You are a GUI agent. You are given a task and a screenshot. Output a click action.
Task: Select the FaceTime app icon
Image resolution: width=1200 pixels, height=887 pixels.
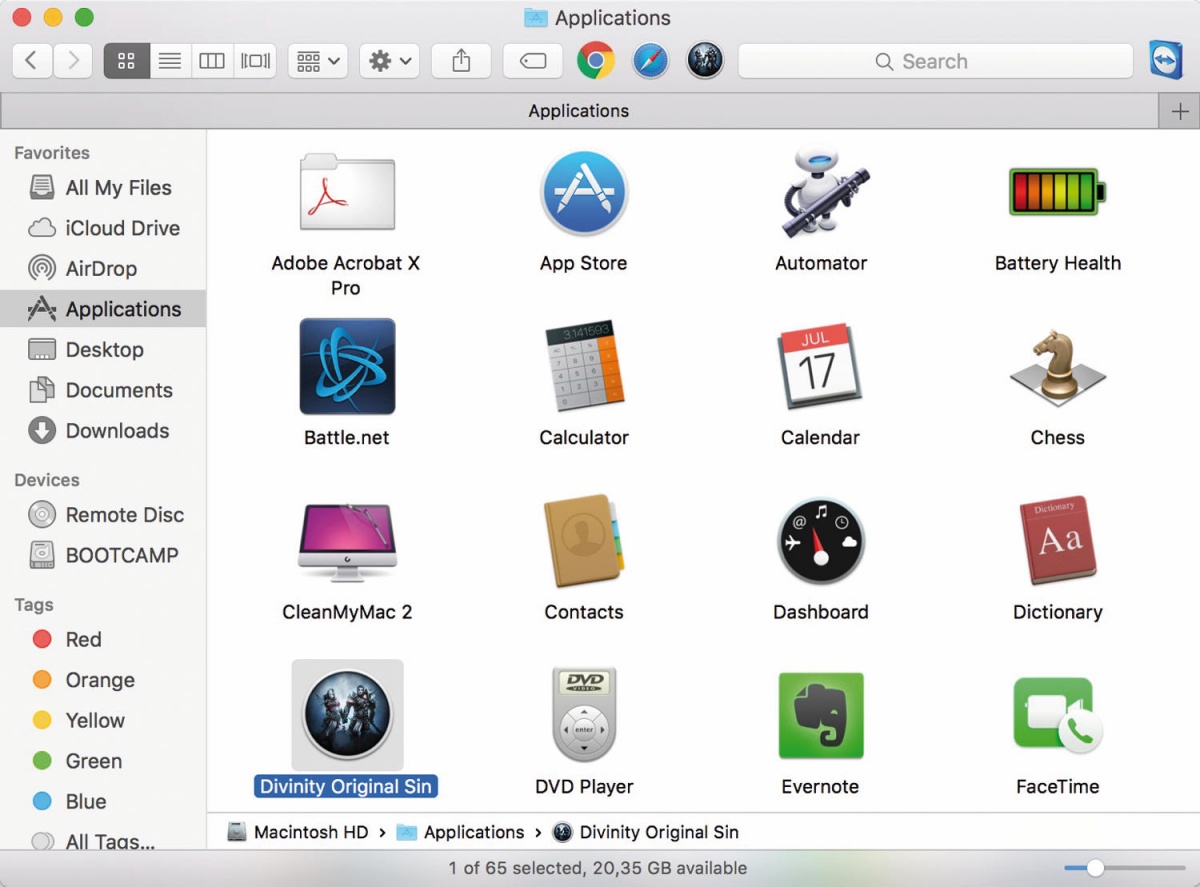point(1057,715)
